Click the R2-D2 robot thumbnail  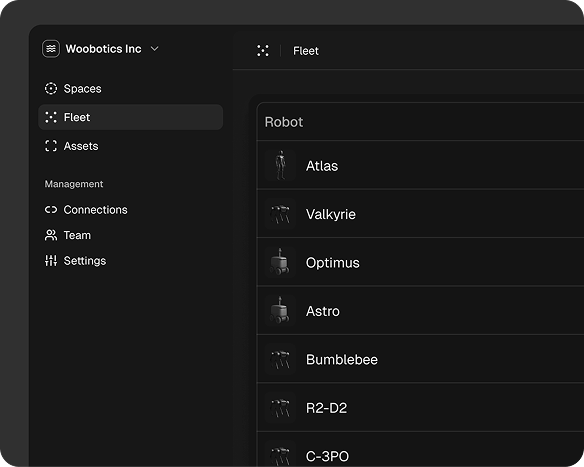[x=280, y=407]
